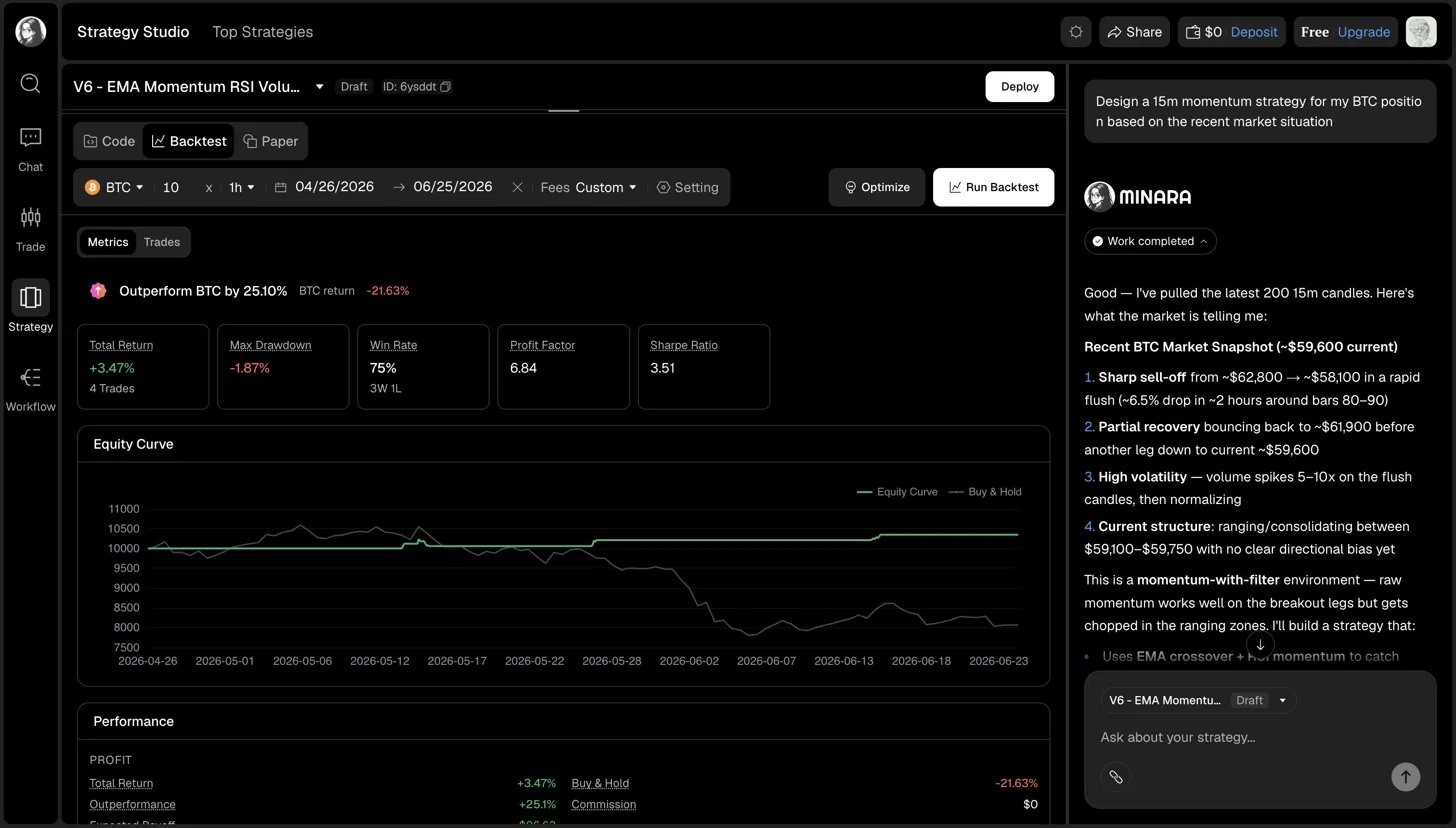Click the Deploy button
The width and height of the screenshot is (1456, 828).
tap(1019, 87)
